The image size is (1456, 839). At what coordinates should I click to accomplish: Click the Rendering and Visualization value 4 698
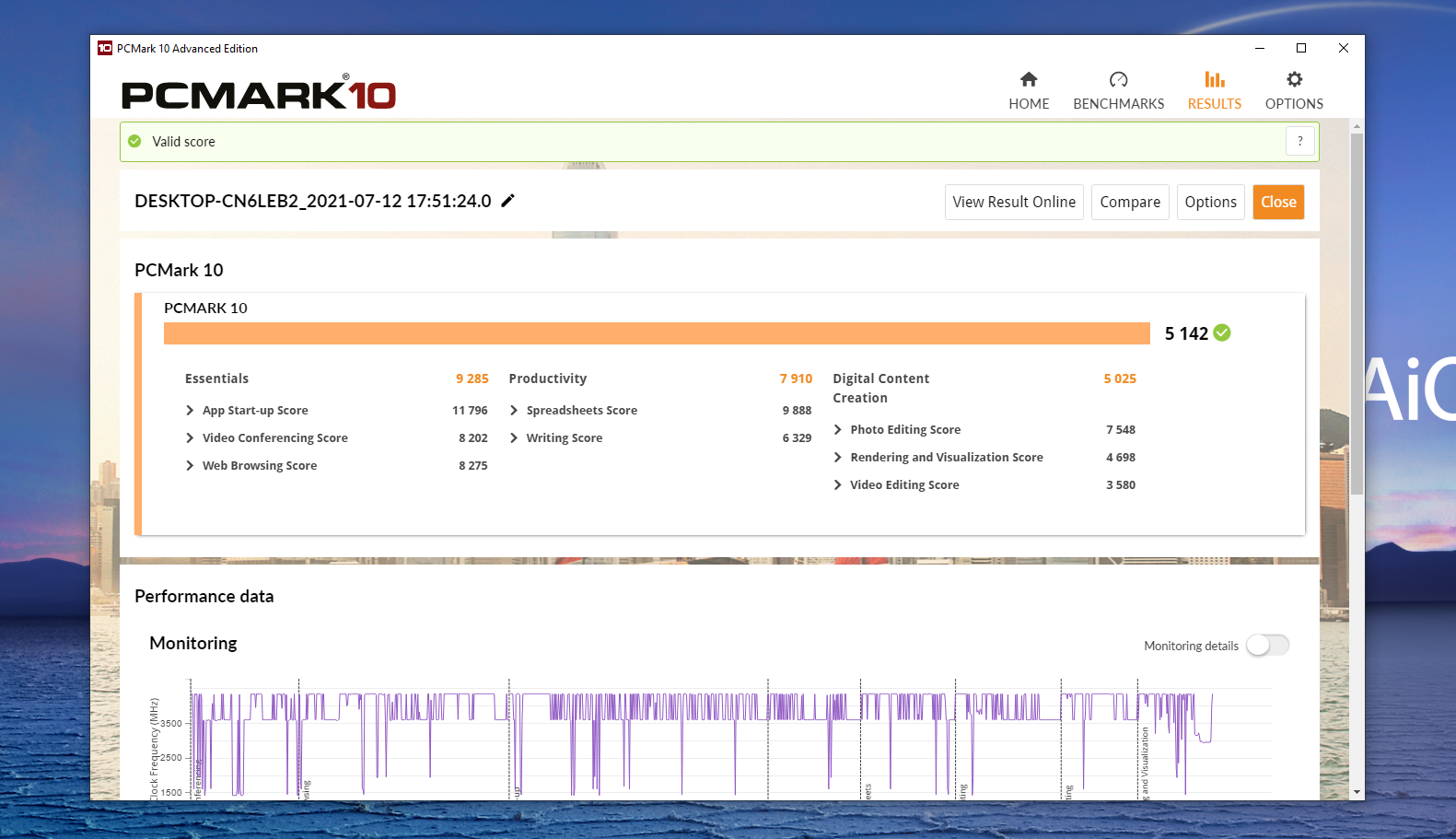pyautogui.click(x=1121, y=458)
